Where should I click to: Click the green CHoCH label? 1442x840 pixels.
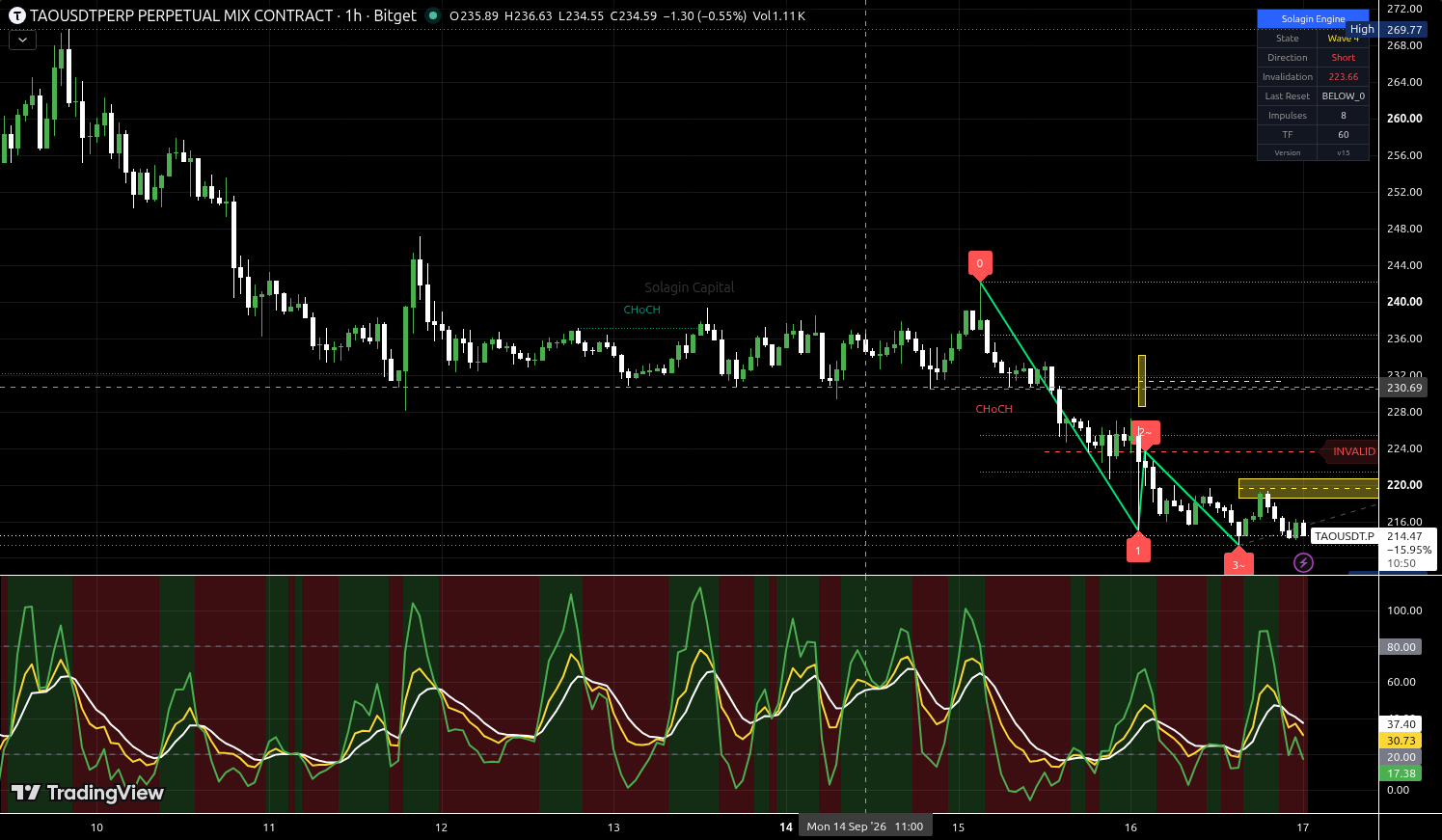[x=642, y=310]
